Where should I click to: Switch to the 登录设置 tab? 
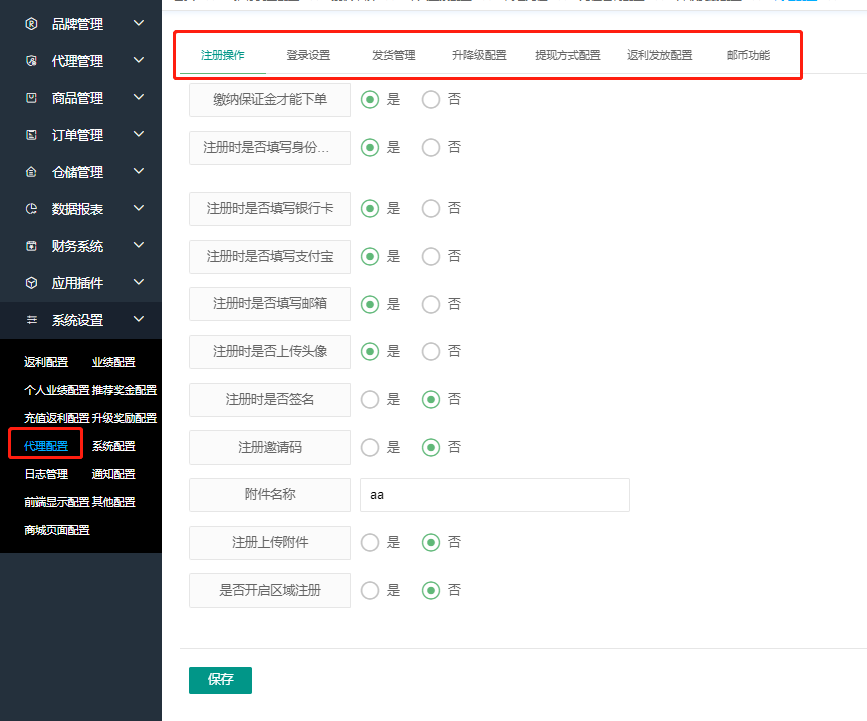point(308,56)
